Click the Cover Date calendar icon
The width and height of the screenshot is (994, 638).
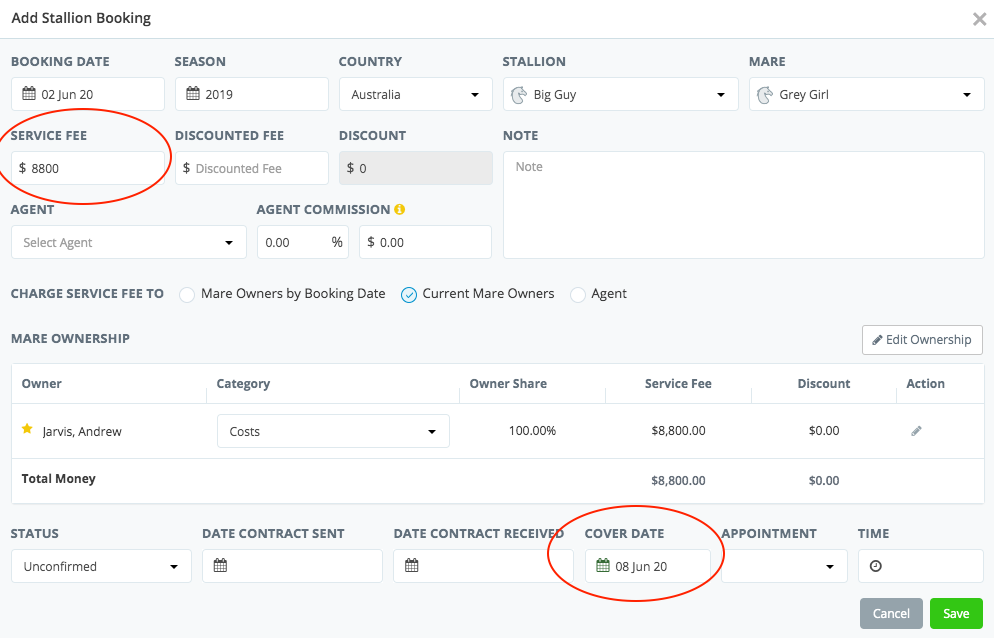(x=602, y=566)
